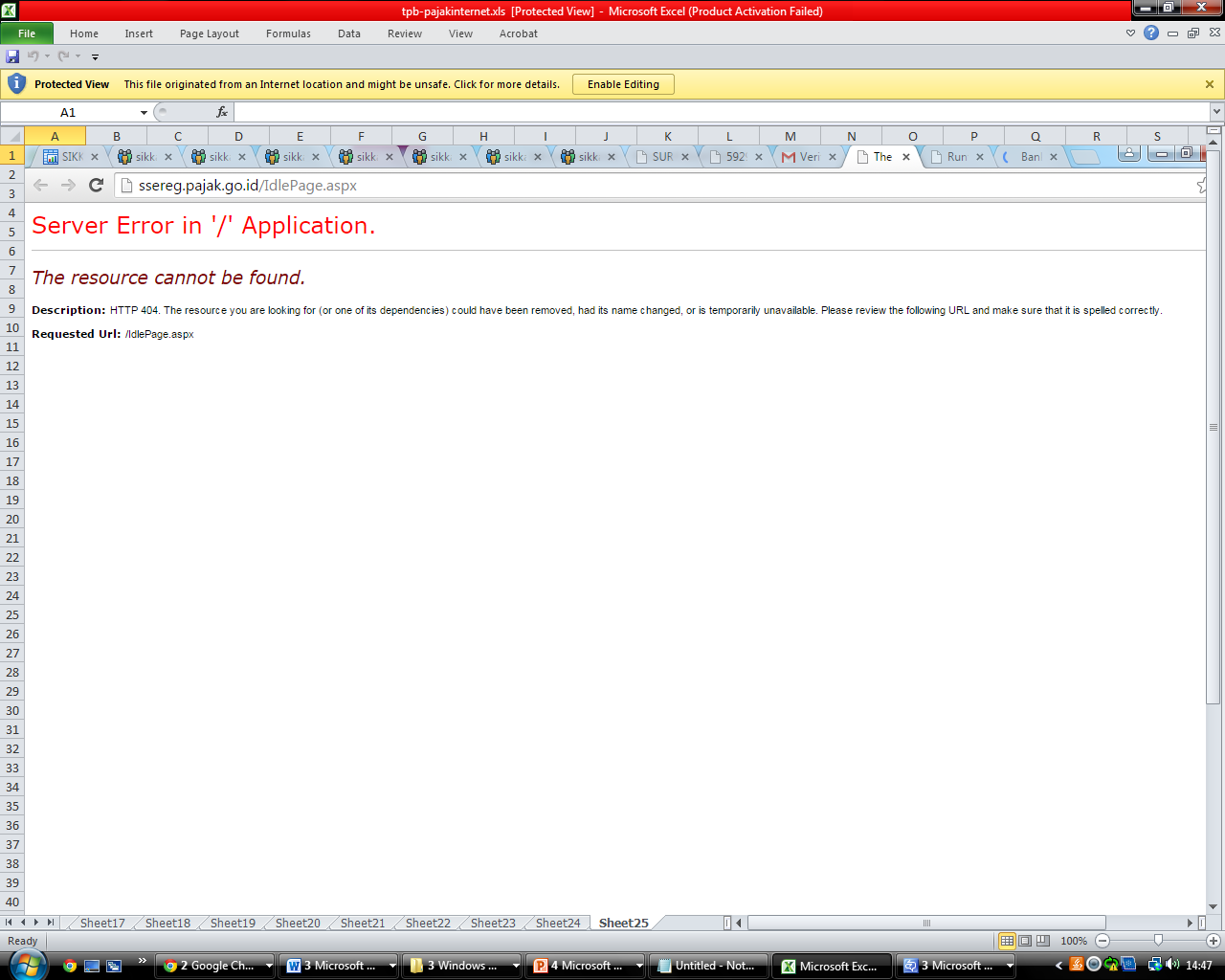The width and height of the screenshot is (1225, 980).
Task: Click the zoom in plus button
Action: 1214,941
